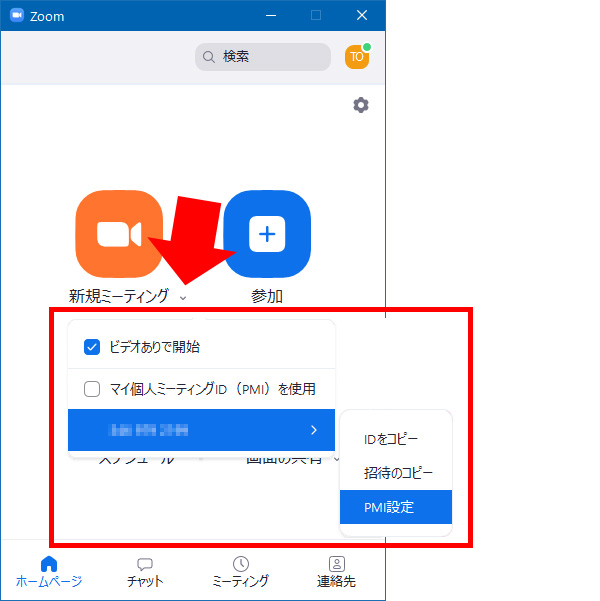Open the ミーティング meetings tab
The image size is (600, 601).
pos(241,572)
